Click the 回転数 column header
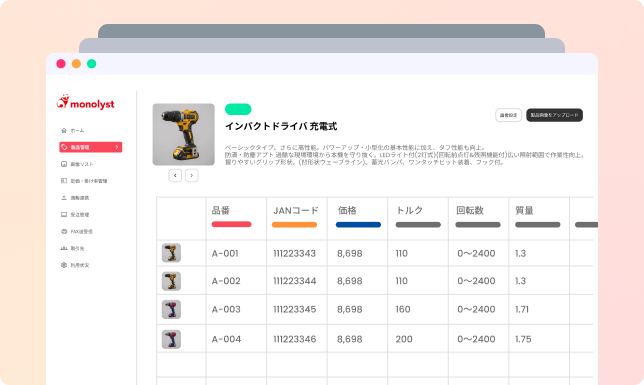The height and width of the screenshot is (385, 644). click(470, 210)
